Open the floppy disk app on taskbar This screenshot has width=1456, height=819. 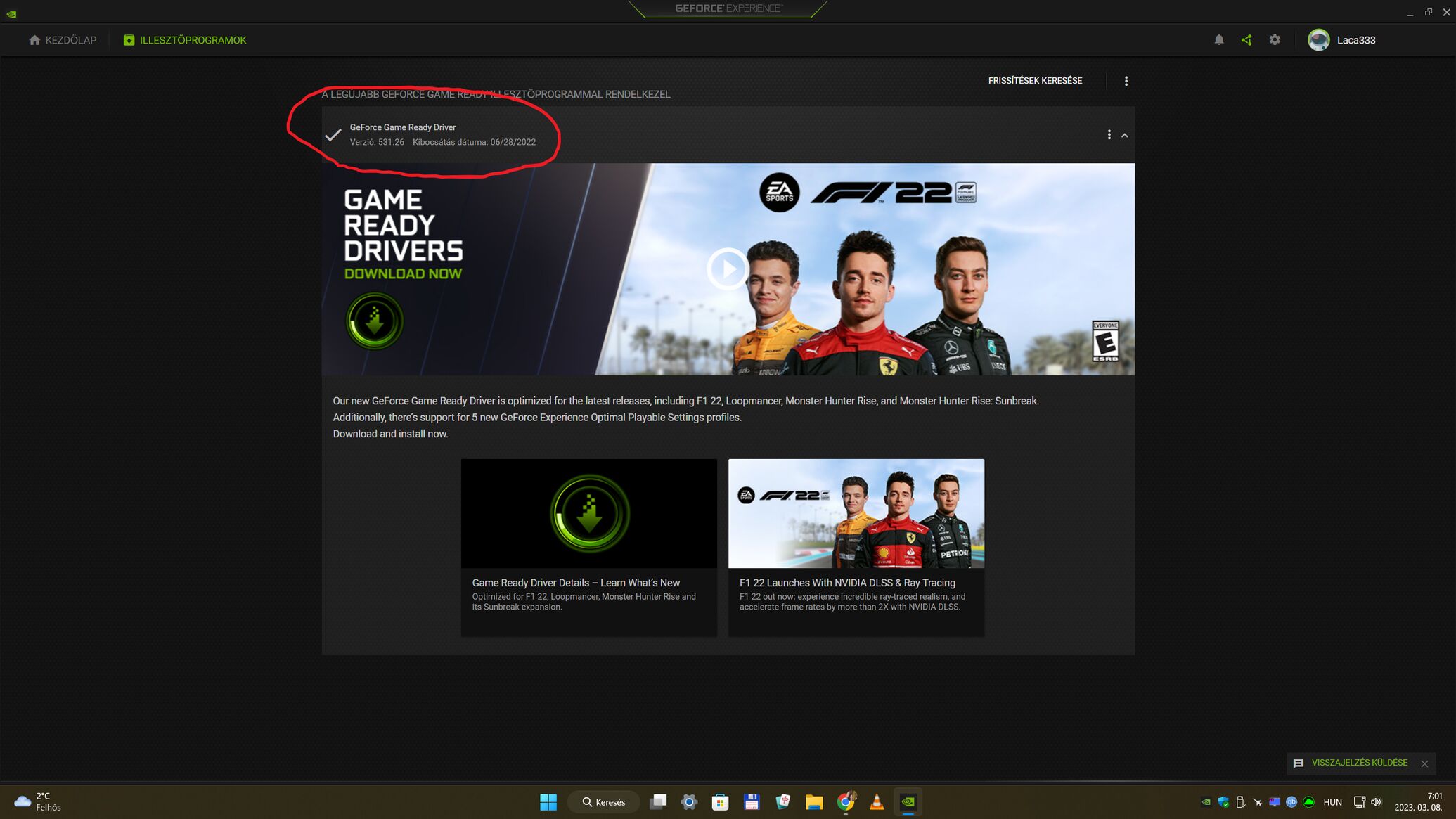click(752, 802)
